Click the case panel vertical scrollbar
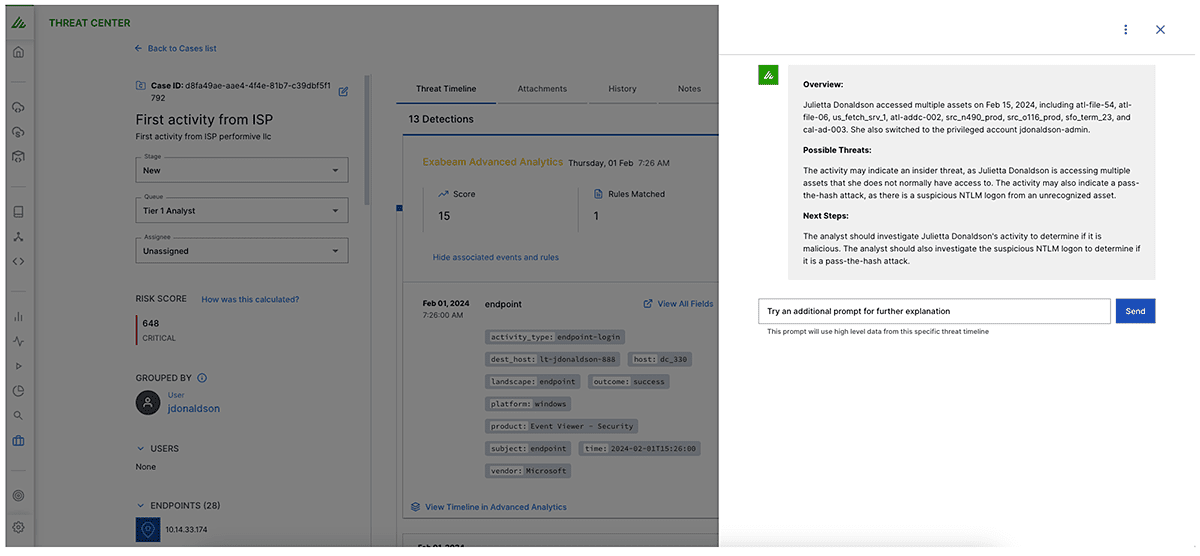Image resolution: width=1200 pixels, height=556 pixels. 366,140
